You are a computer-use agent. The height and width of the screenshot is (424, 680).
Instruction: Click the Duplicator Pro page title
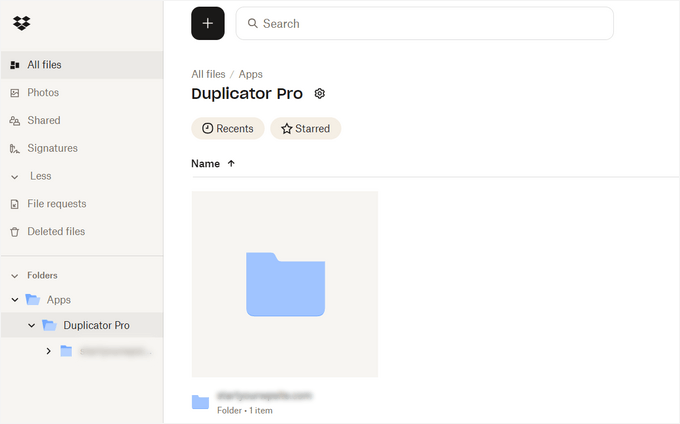tap(247, 94)
